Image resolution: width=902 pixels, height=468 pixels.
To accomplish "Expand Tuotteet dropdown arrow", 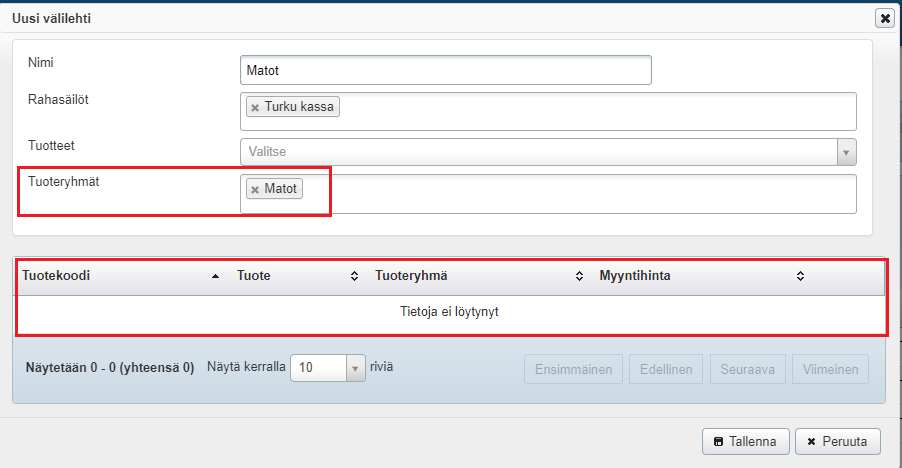I will tap(847, 152).
